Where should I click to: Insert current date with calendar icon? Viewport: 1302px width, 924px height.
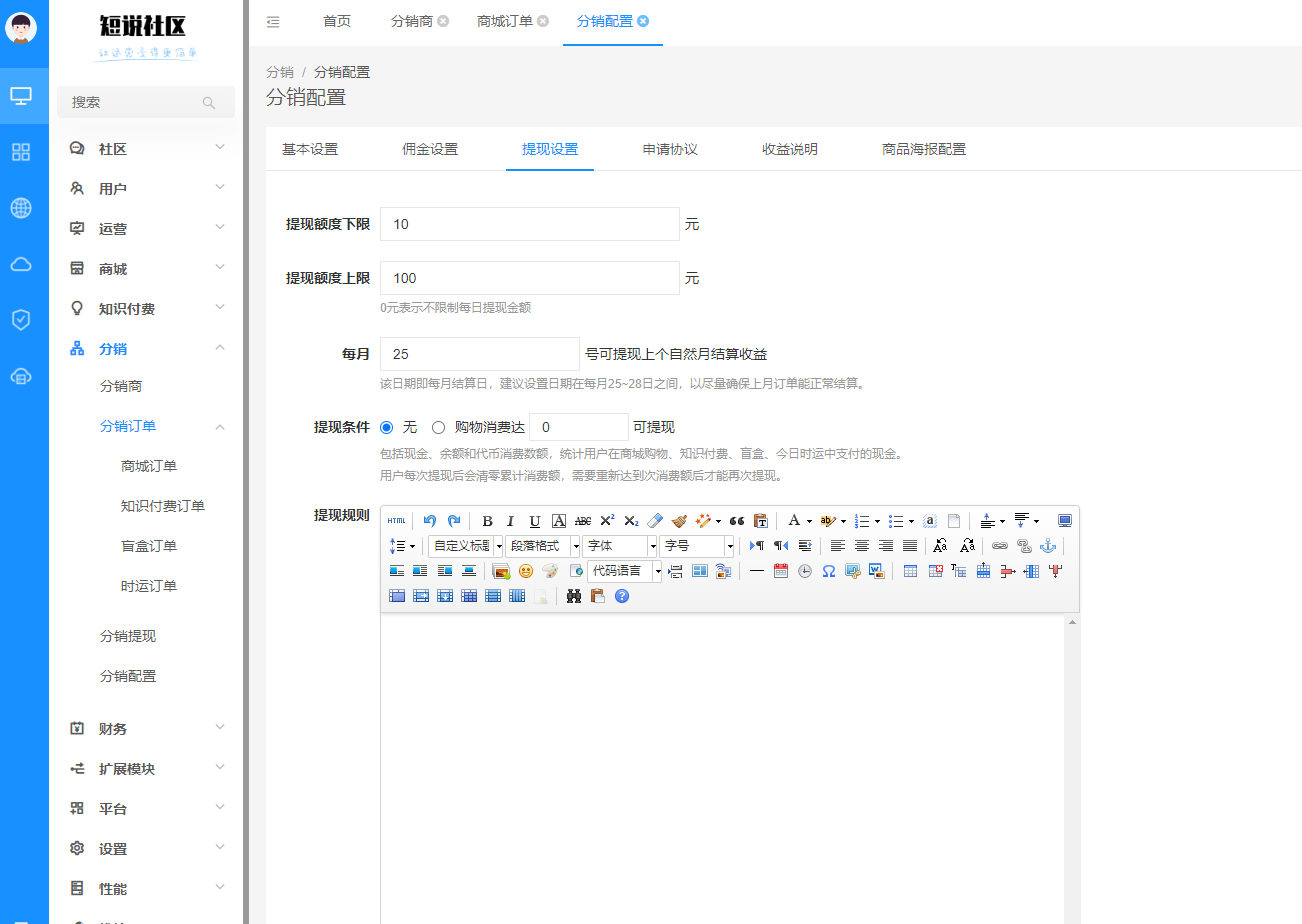pyautogui.click(x=781, y=571)
